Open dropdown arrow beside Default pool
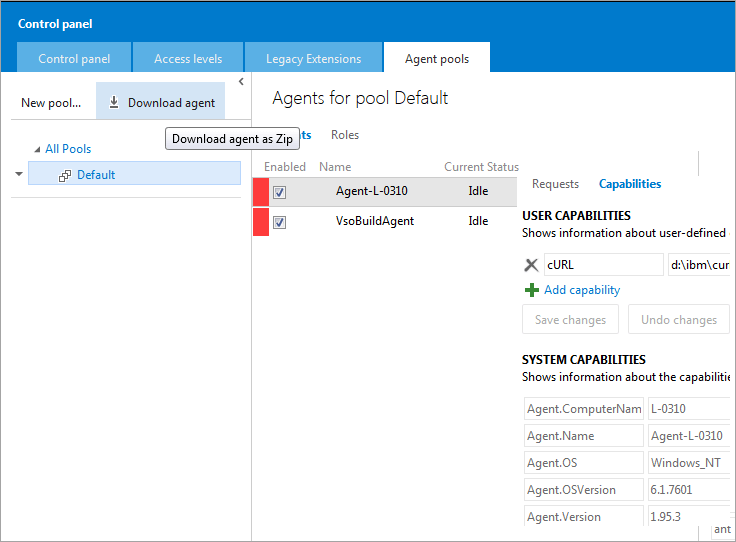 [x=19, y=174]
